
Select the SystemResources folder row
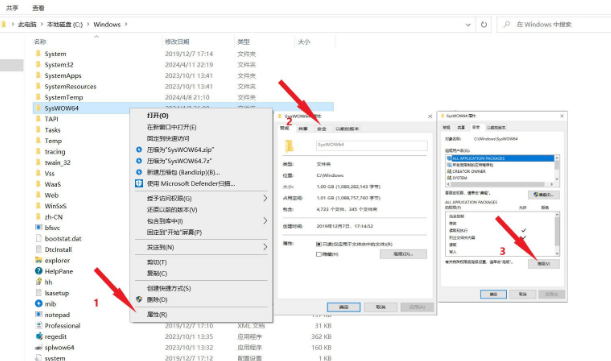click(x=183, y=86)
